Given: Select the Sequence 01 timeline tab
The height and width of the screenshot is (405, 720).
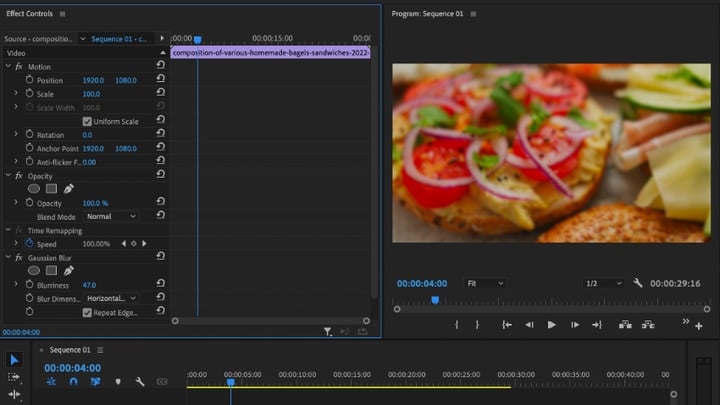Looking at the screenshot, I should click(x=70, y=350).
